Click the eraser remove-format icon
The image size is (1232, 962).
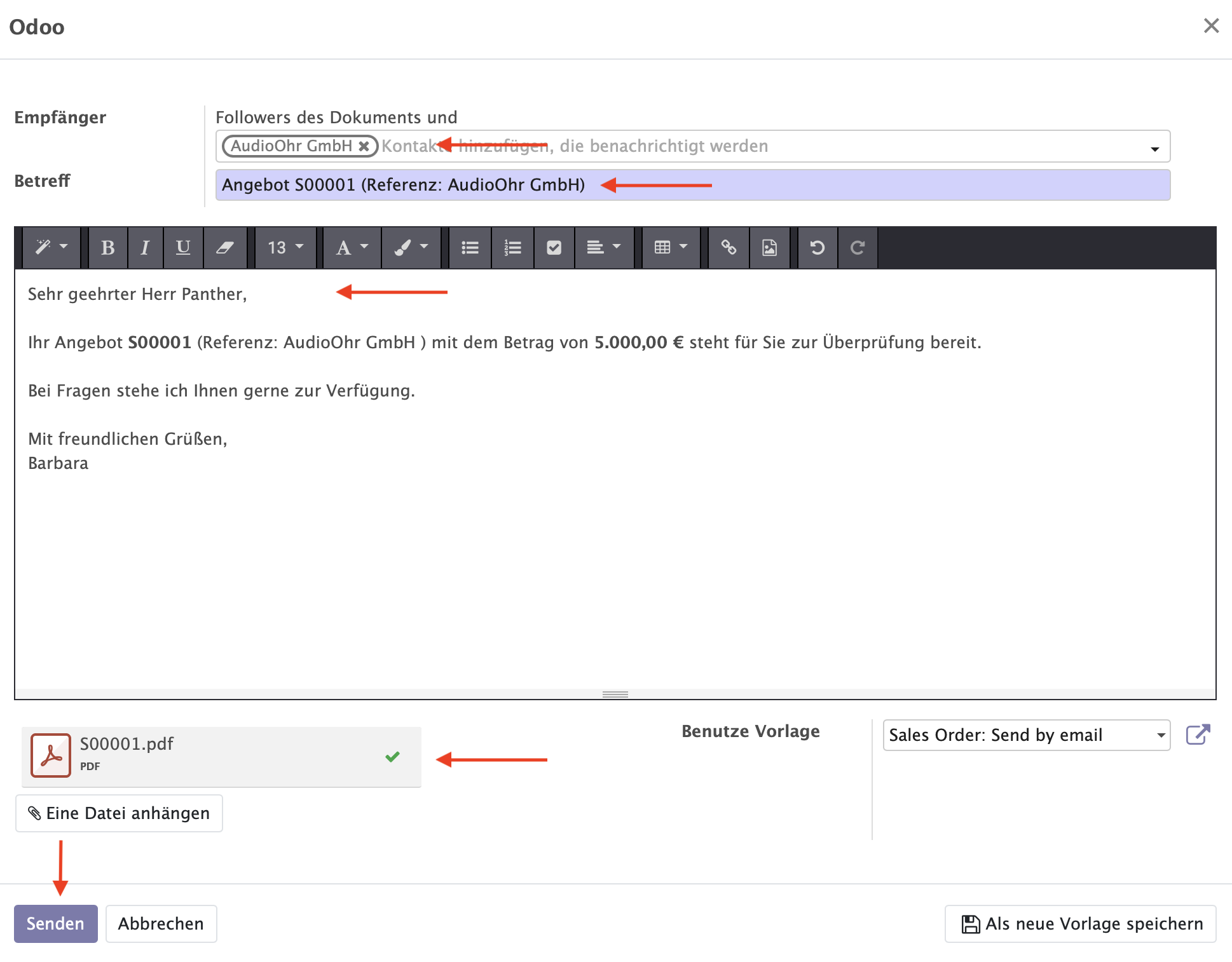coord(225,247)
